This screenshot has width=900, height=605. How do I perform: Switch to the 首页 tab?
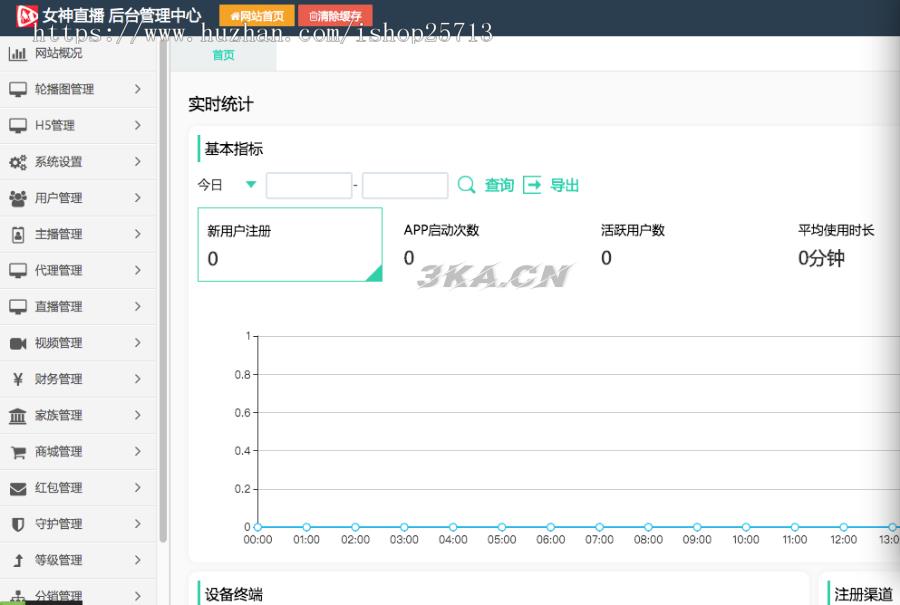coord(223,56)
